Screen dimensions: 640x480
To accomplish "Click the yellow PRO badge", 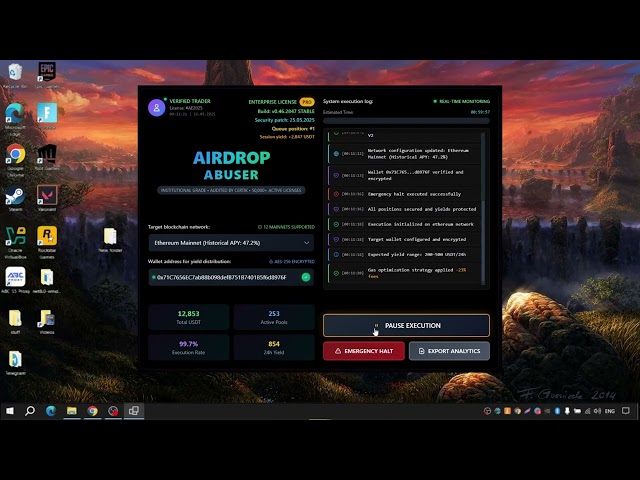I will coord(307,102).
